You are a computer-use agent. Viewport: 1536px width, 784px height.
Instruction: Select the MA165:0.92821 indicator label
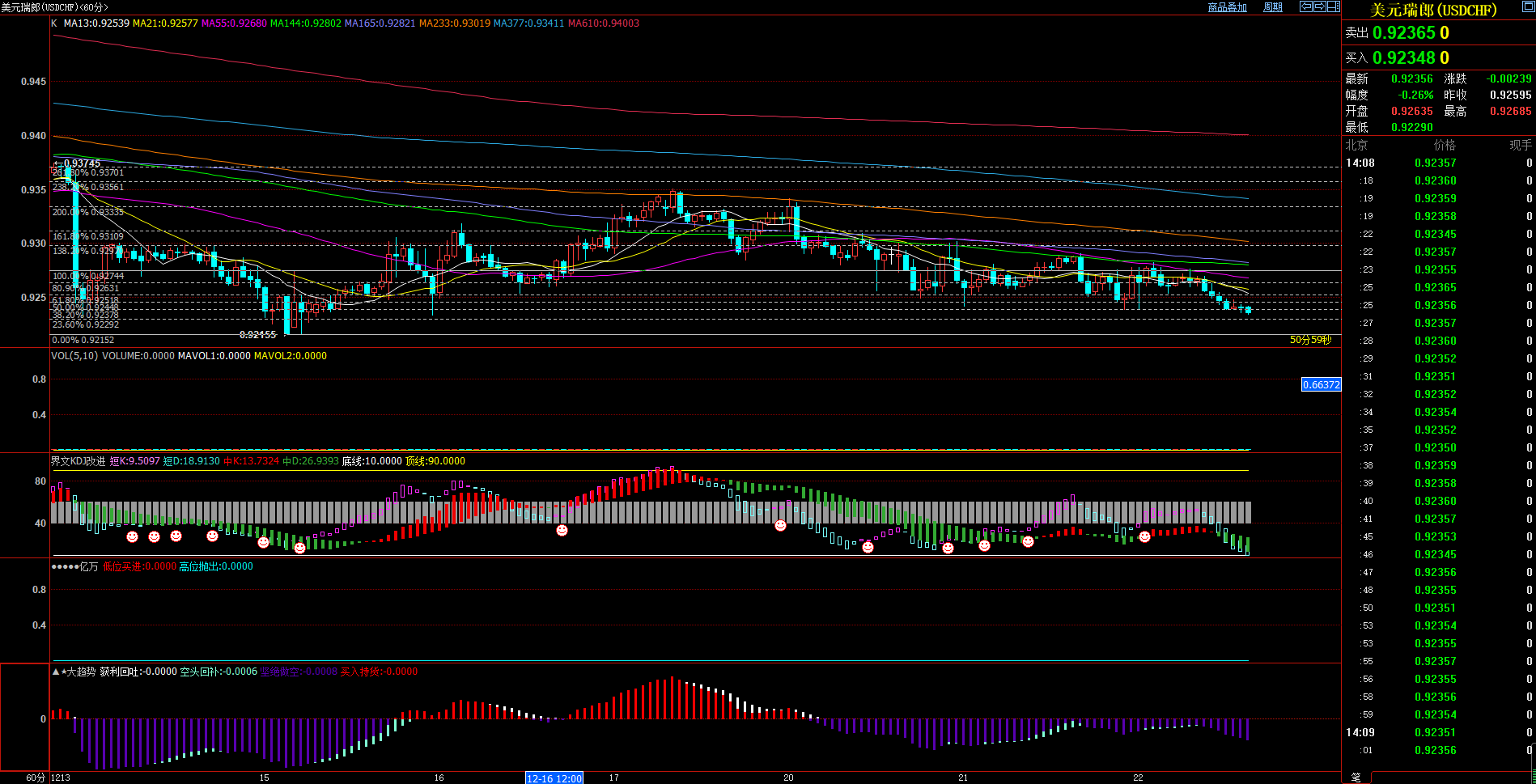point(380,23)
